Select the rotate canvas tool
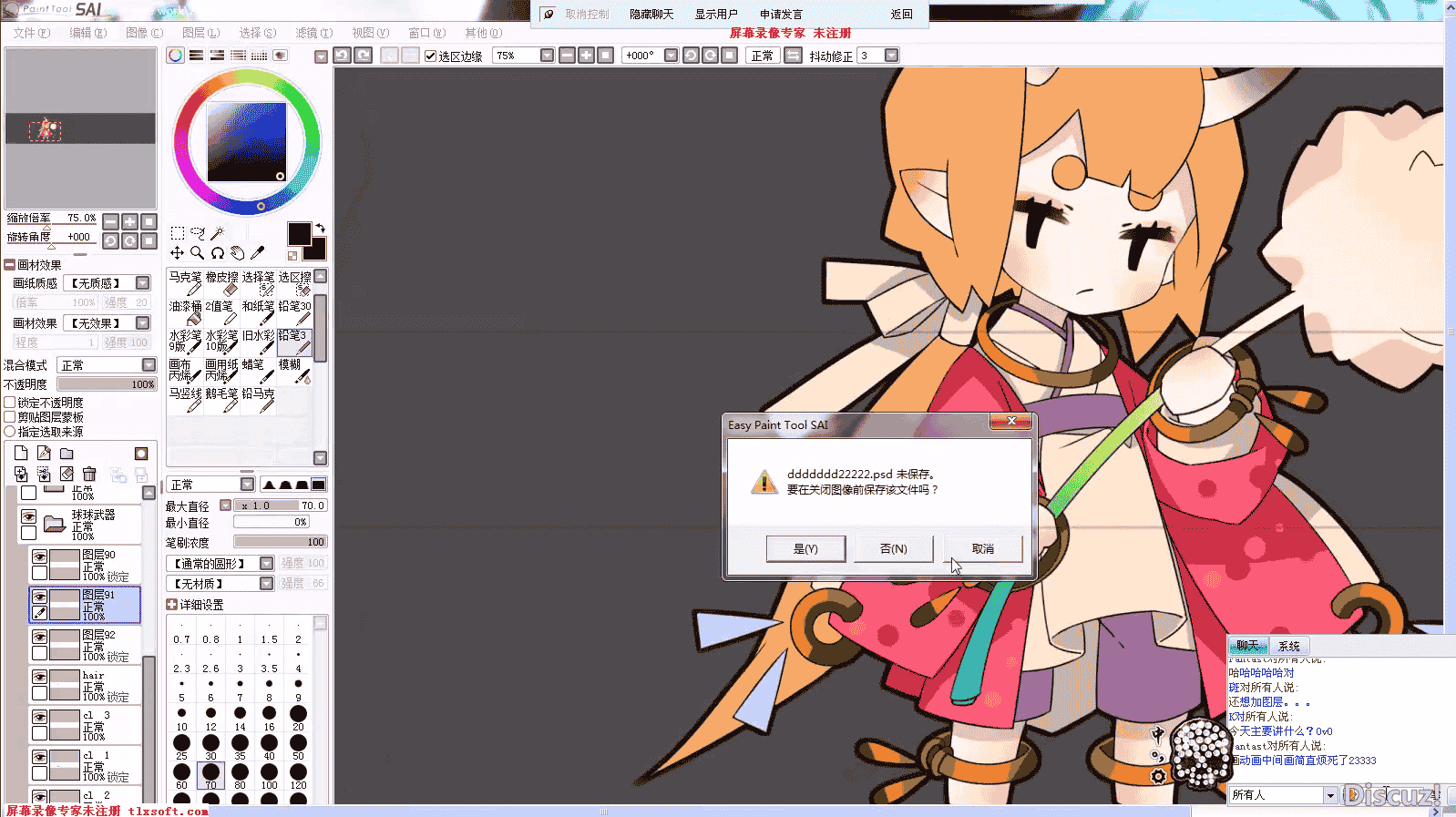 218,252
